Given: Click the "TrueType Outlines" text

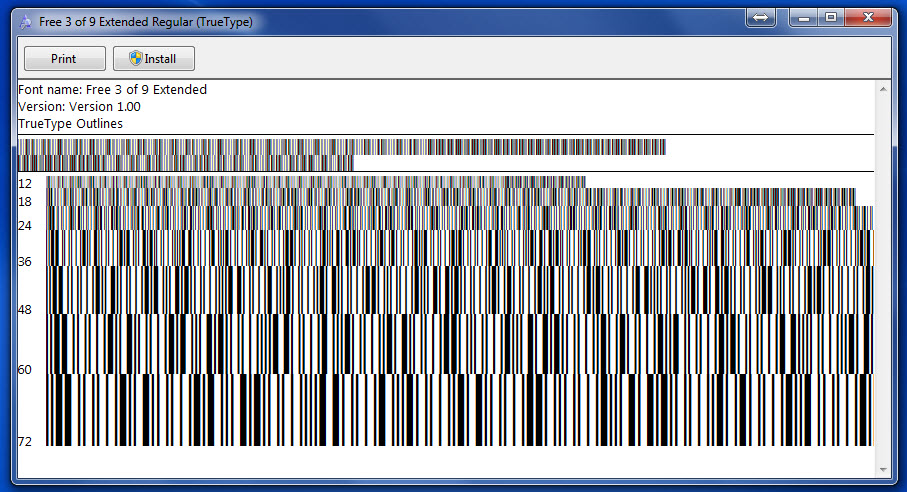Looking at the screenshot, I should (x=70, y=124).
